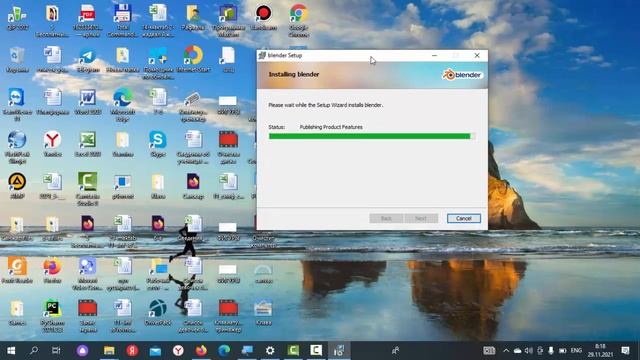
Task: Select the Internet Start multicolor ring shortcut
Action: point(193,60)
